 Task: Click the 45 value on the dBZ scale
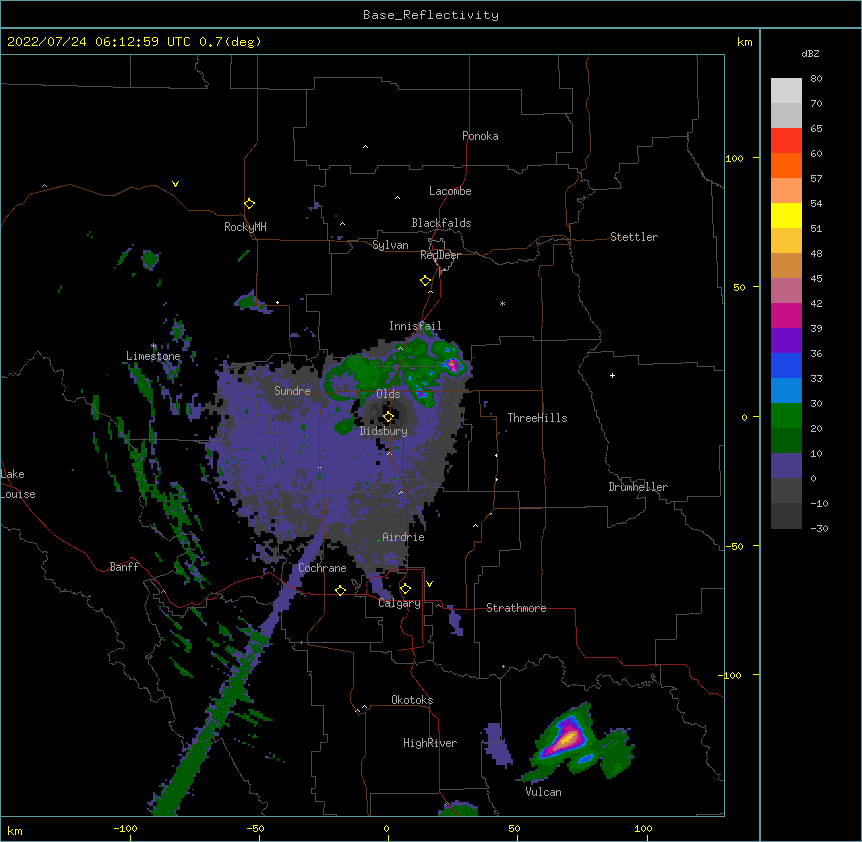coord(816,279)
